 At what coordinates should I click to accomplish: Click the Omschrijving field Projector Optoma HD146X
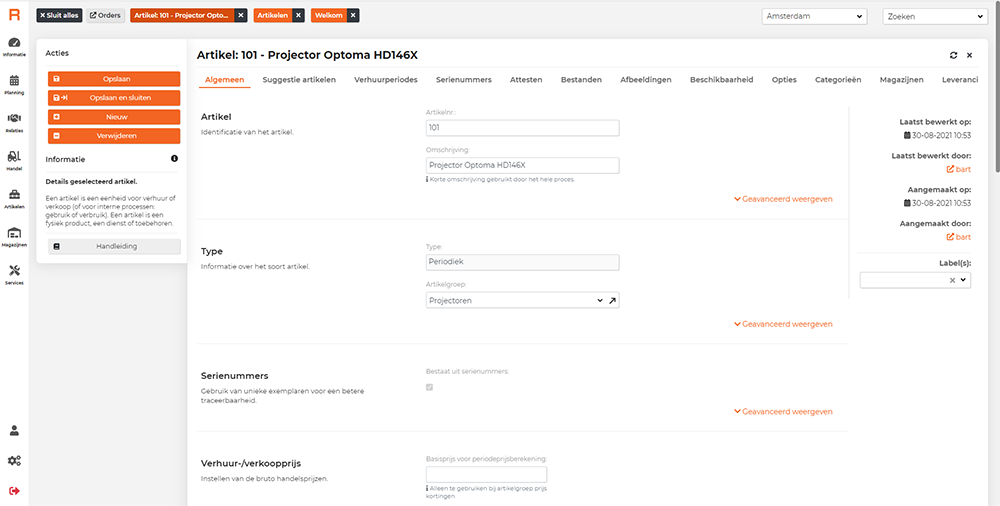[x=522, y=165]
